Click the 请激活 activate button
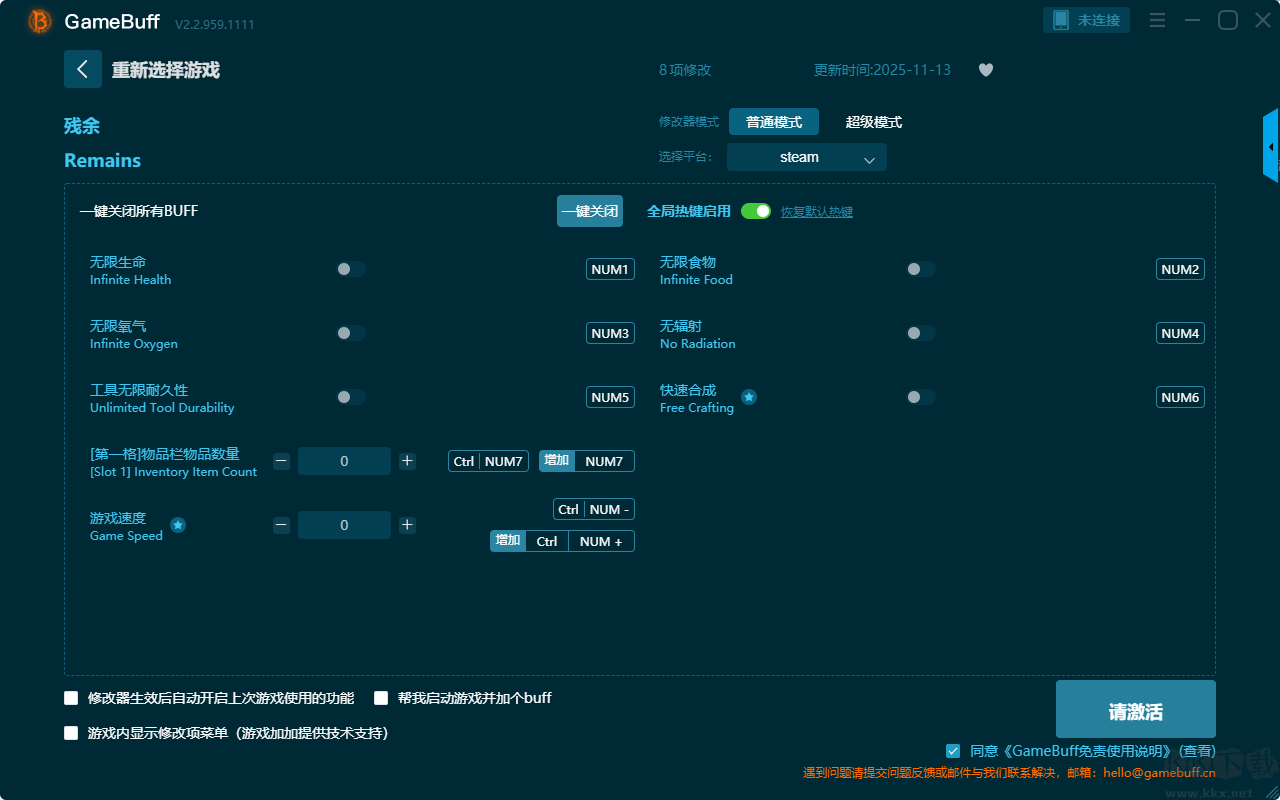This screenshot has width=1280, height=800. 1136,709
